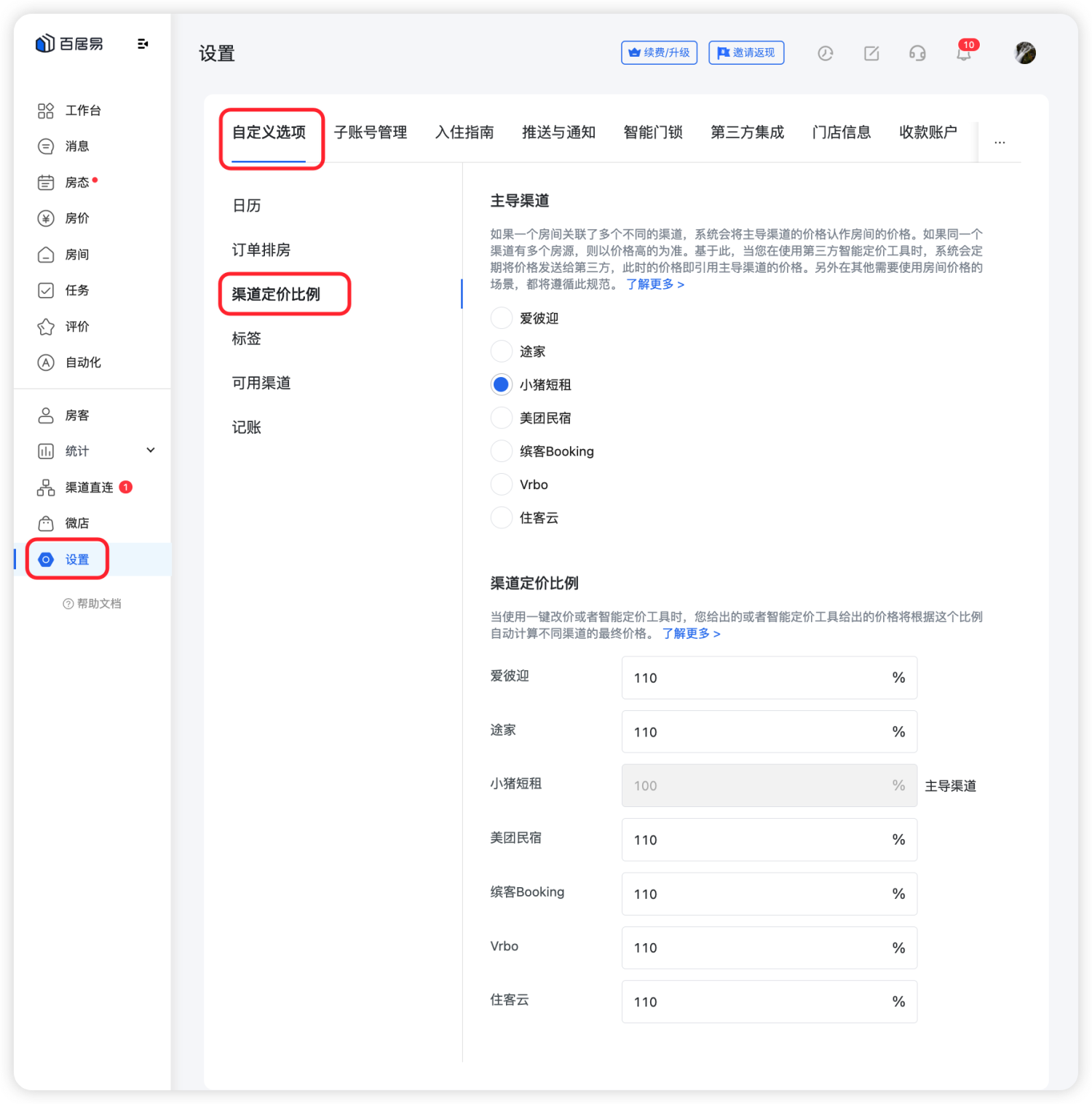Open 房态 calendar icon in sidebar

click(46, 182)
